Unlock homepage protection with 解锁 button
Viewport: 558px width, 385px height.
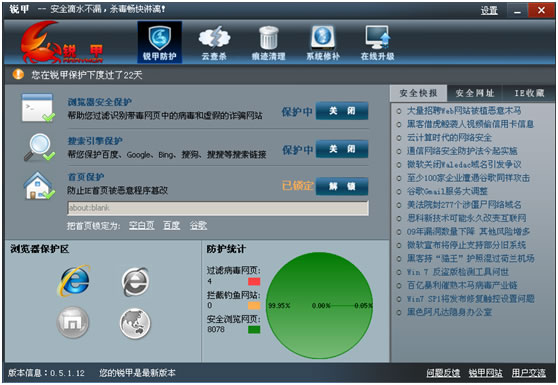(342, 186)
